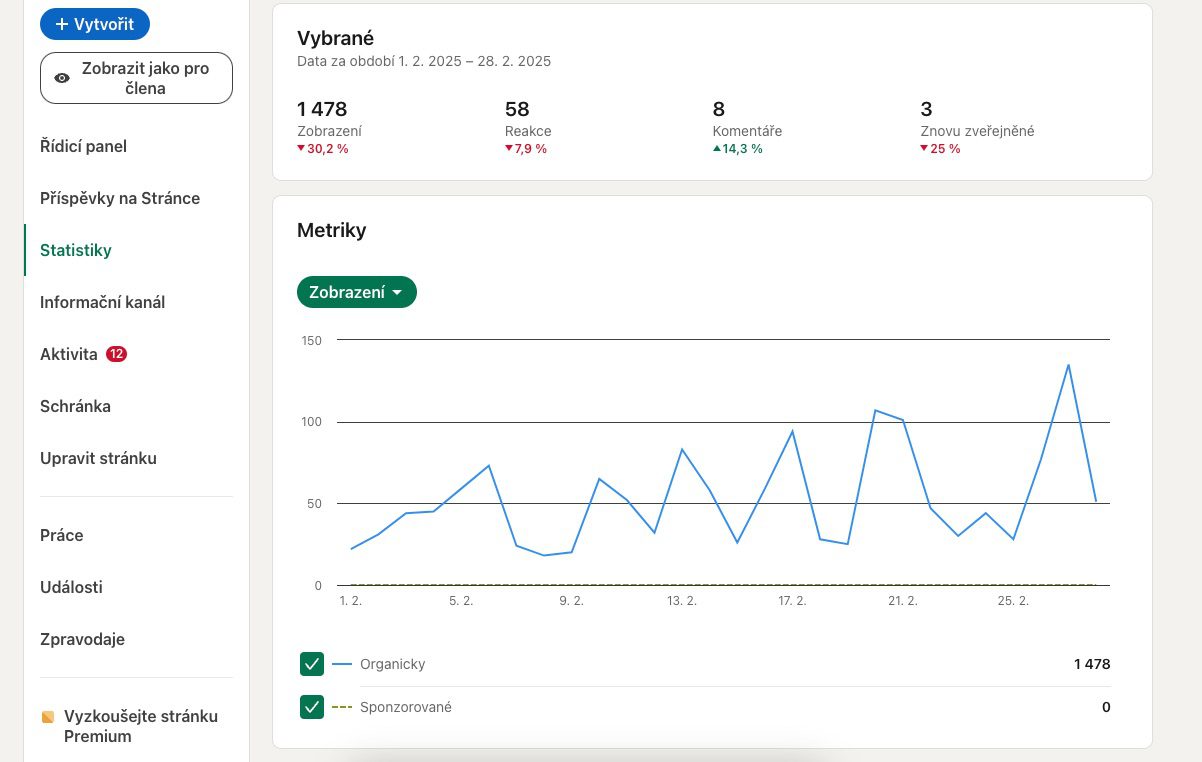Open Vyzkoušejte stránku Premium link
Viewport: 1202px width, 762px height.
tap(140, 726)
